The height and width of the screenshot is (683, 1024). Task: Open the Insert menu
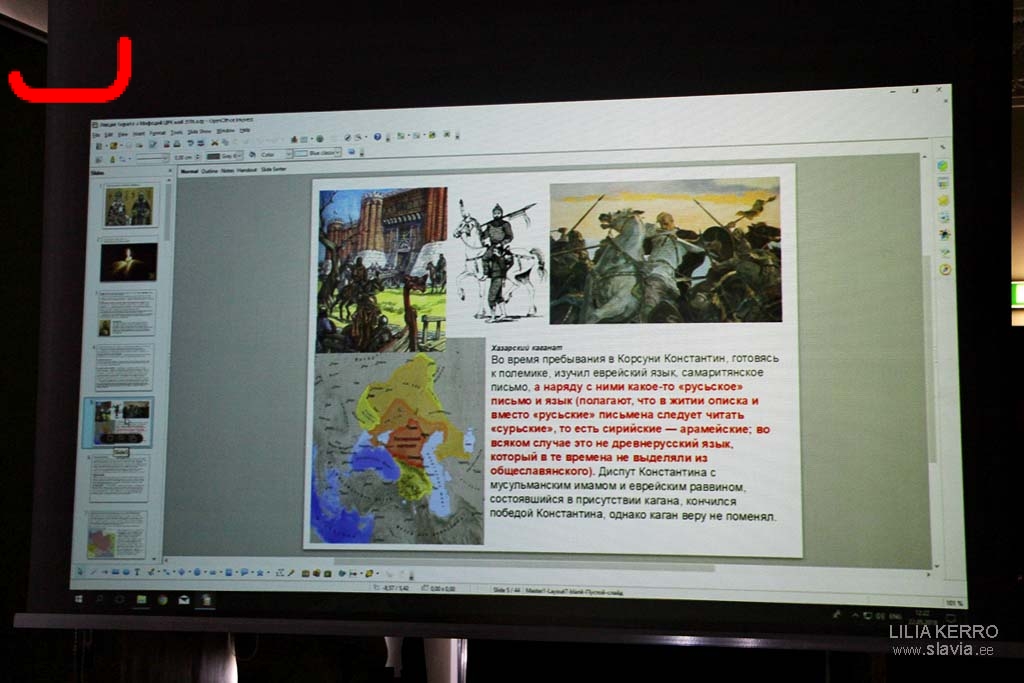coord(138,134)
